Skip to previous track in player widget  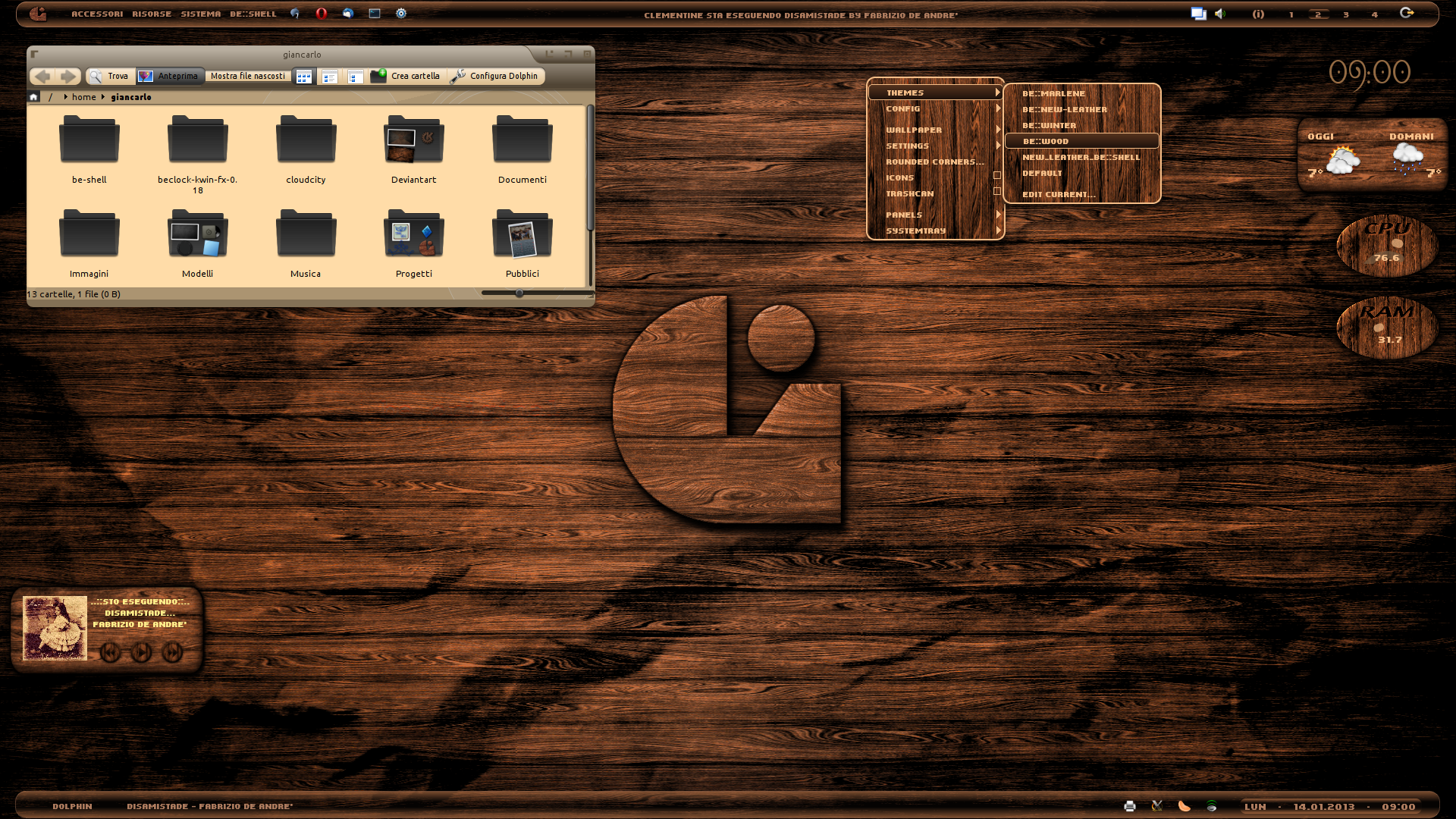pos(110,651)
